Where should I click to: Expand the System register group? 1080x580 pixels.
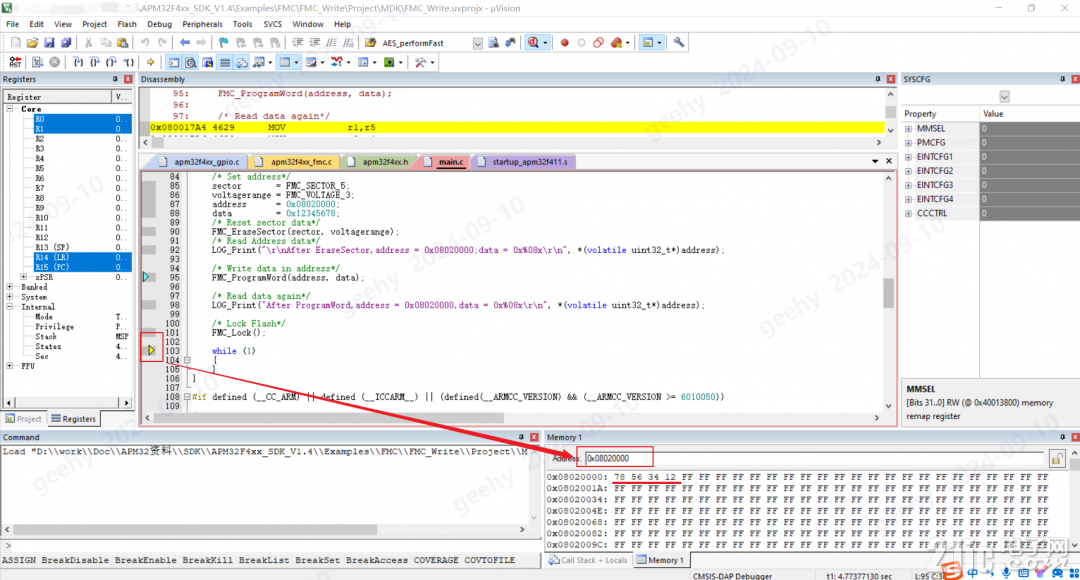10,297
